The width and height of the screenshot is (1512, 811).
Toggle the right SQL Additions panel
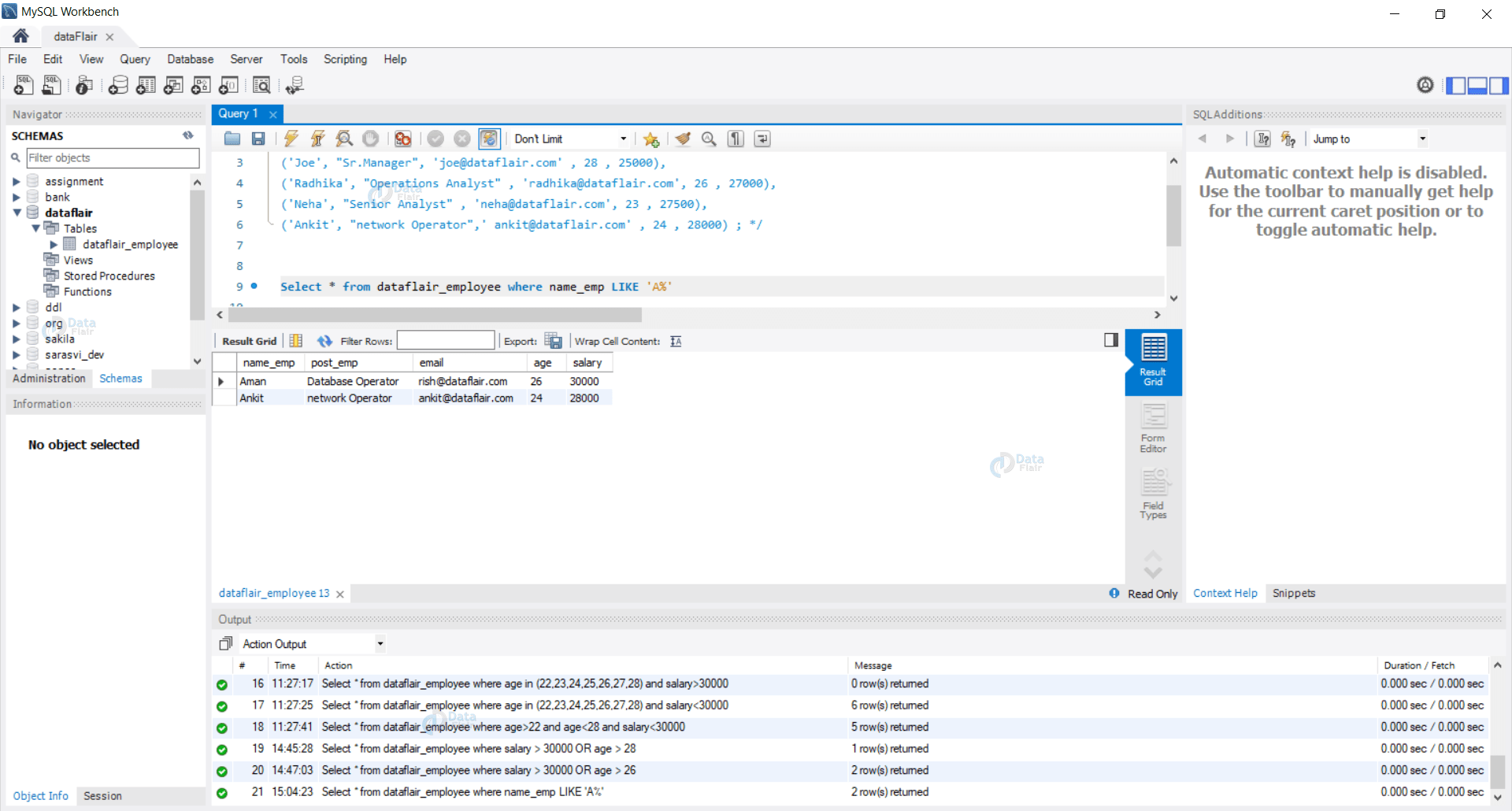point(1499,85)
